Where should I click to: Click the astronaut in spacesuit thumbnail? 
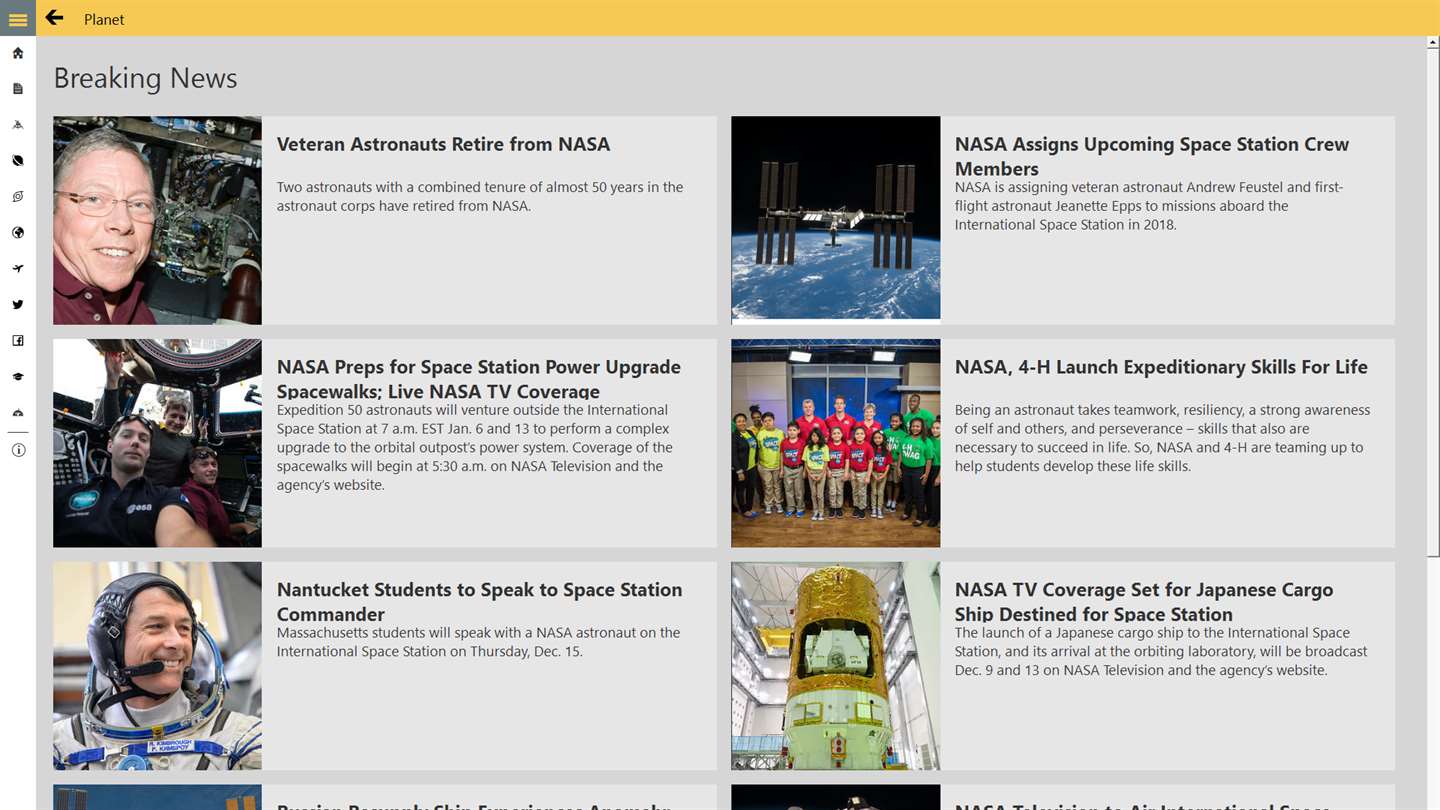157,666
